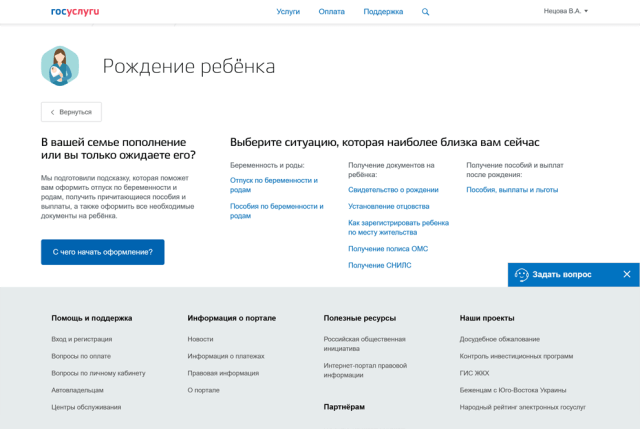Click the Помощь и поддержка footer heading
This screenshot has height=429, width=640.
pos(92,318)
